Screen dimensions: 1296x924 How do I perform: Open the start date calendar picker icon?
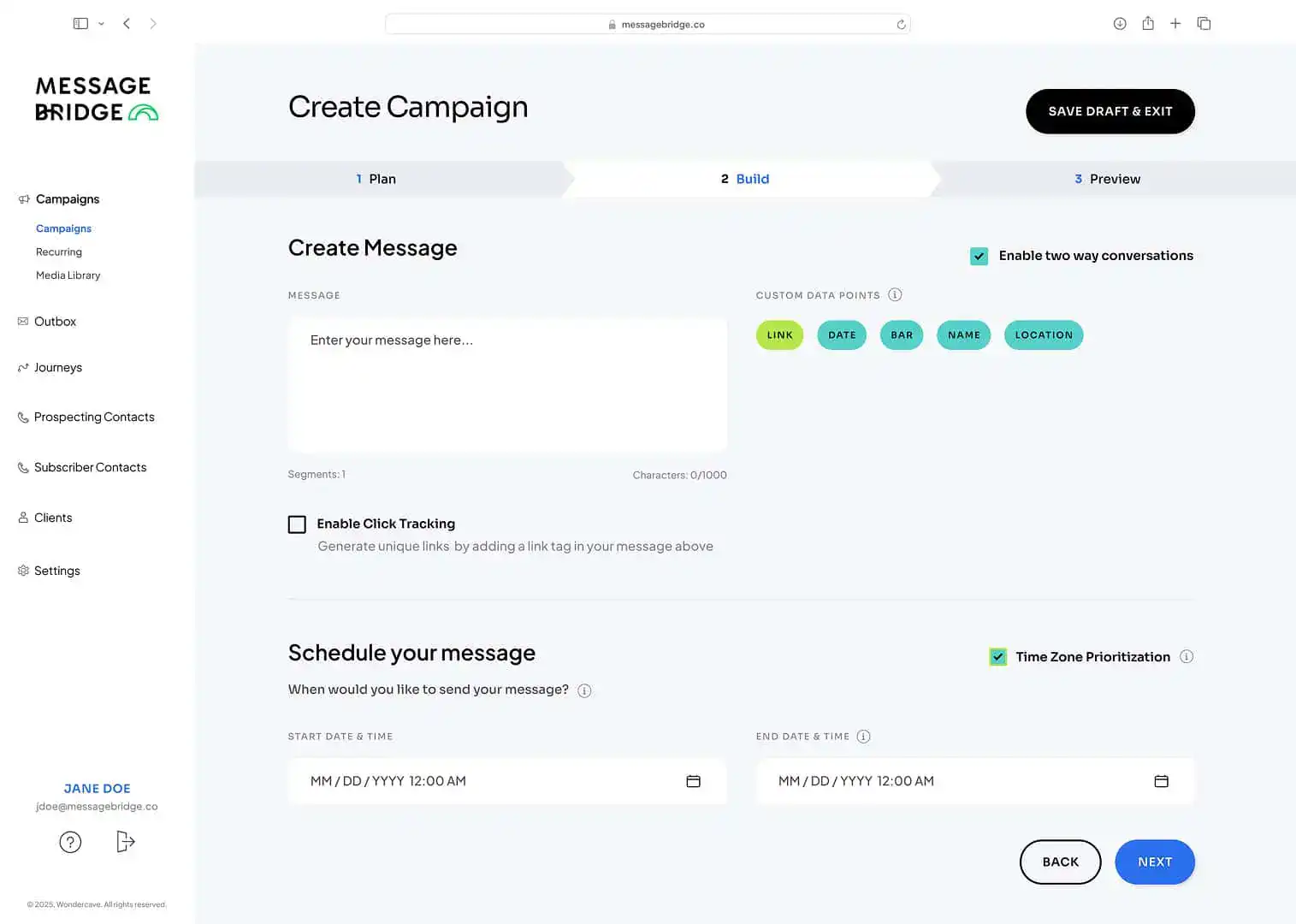pos(693,781)
